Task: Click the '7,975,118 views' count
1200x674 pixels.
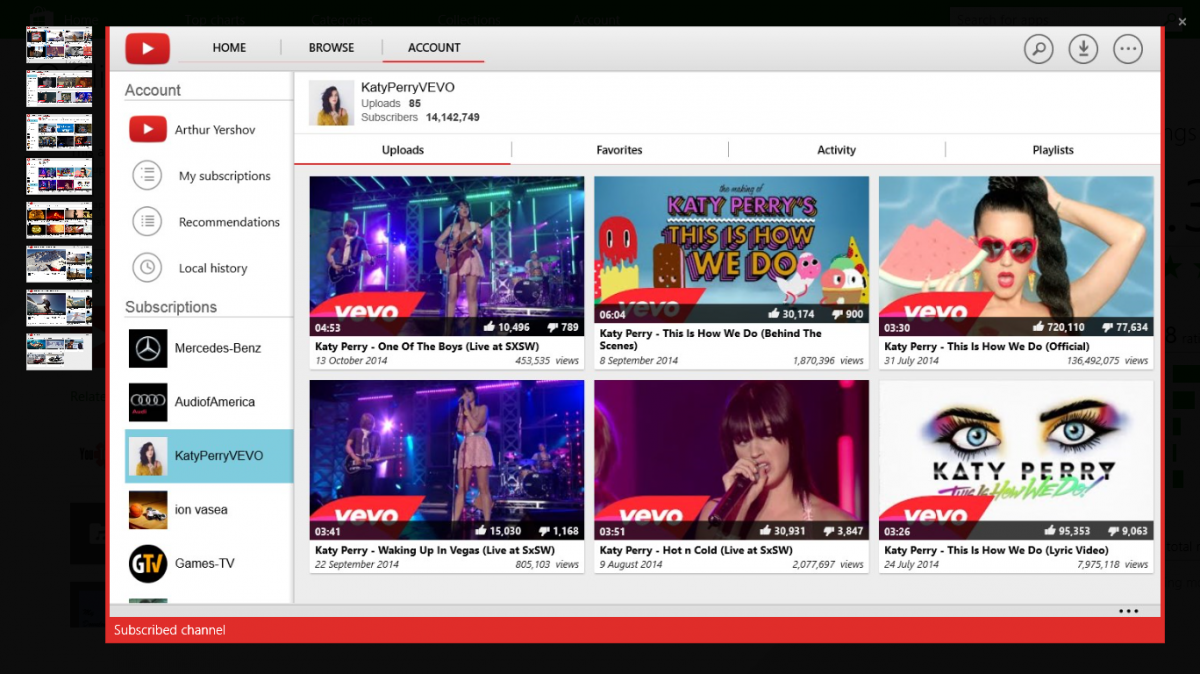Action: [x=1113, y=565]
